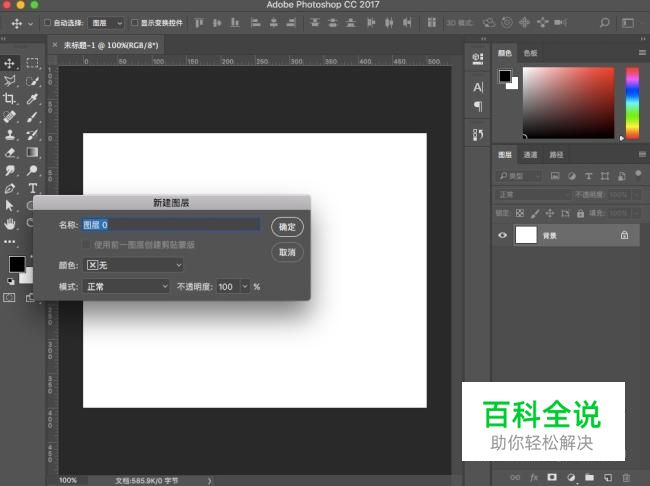This screenshot has width=650, height=486.
Task: Click the add layer mask icon
Action: pos(551,477)
